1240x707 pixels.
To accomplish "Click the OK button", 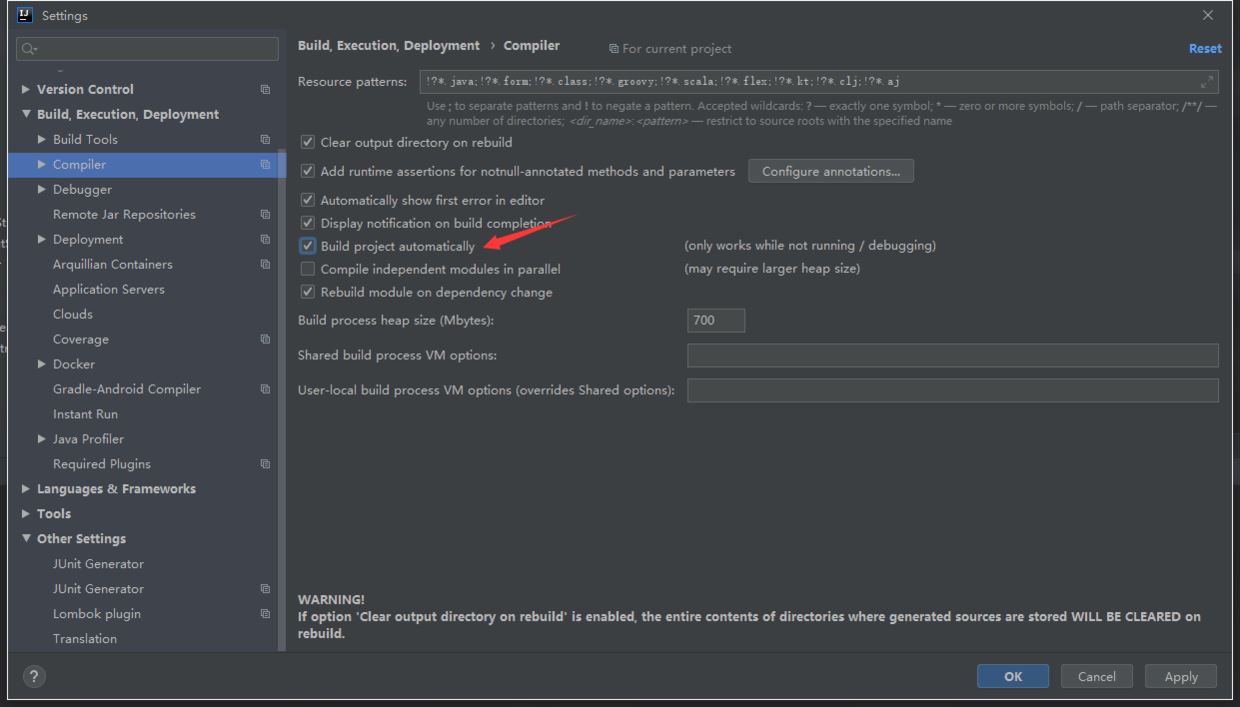I will 1013,677.
